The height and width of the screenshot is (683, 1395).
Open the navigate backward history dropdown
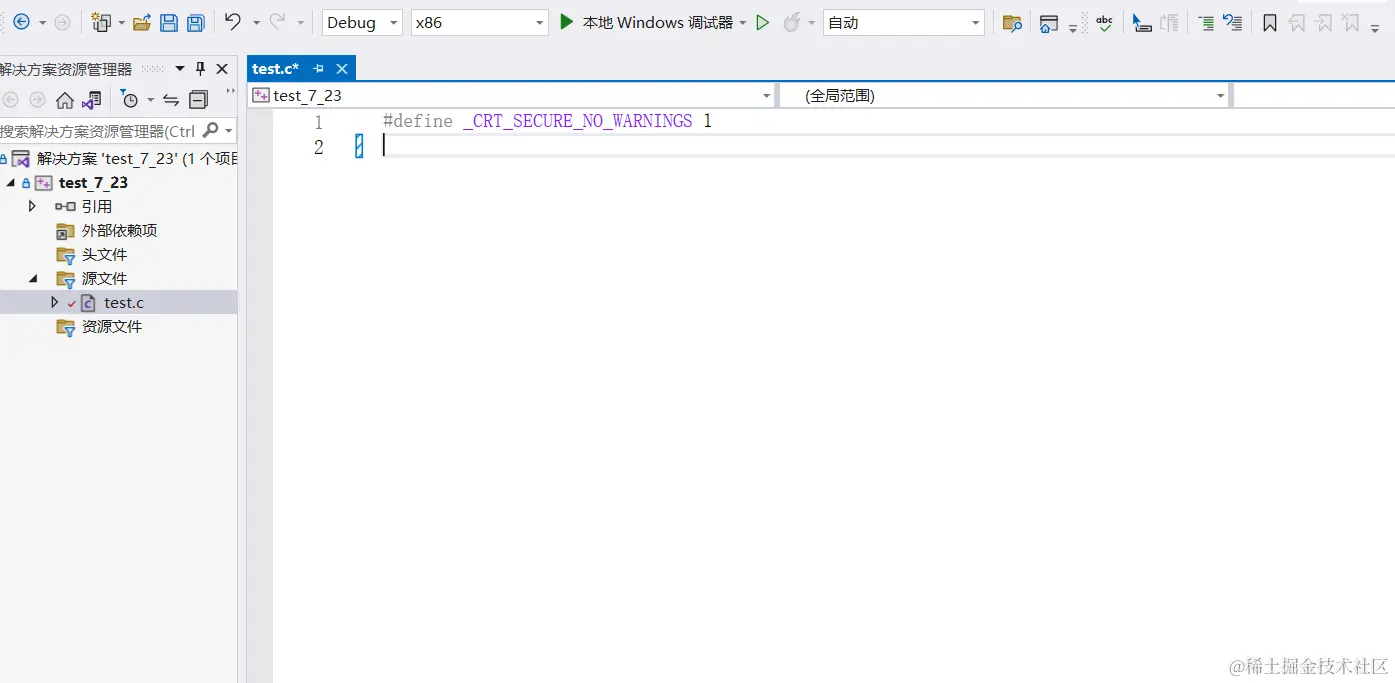42,22
